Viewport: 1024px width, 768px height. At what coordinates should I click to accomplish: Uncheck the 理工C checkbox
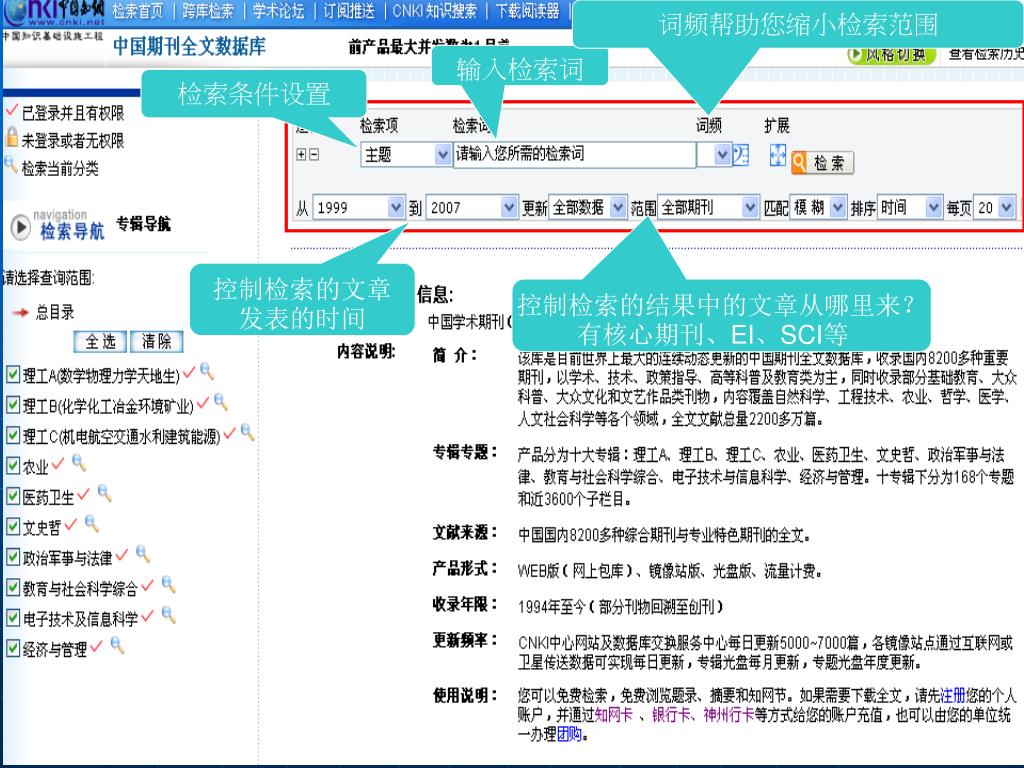12,435
